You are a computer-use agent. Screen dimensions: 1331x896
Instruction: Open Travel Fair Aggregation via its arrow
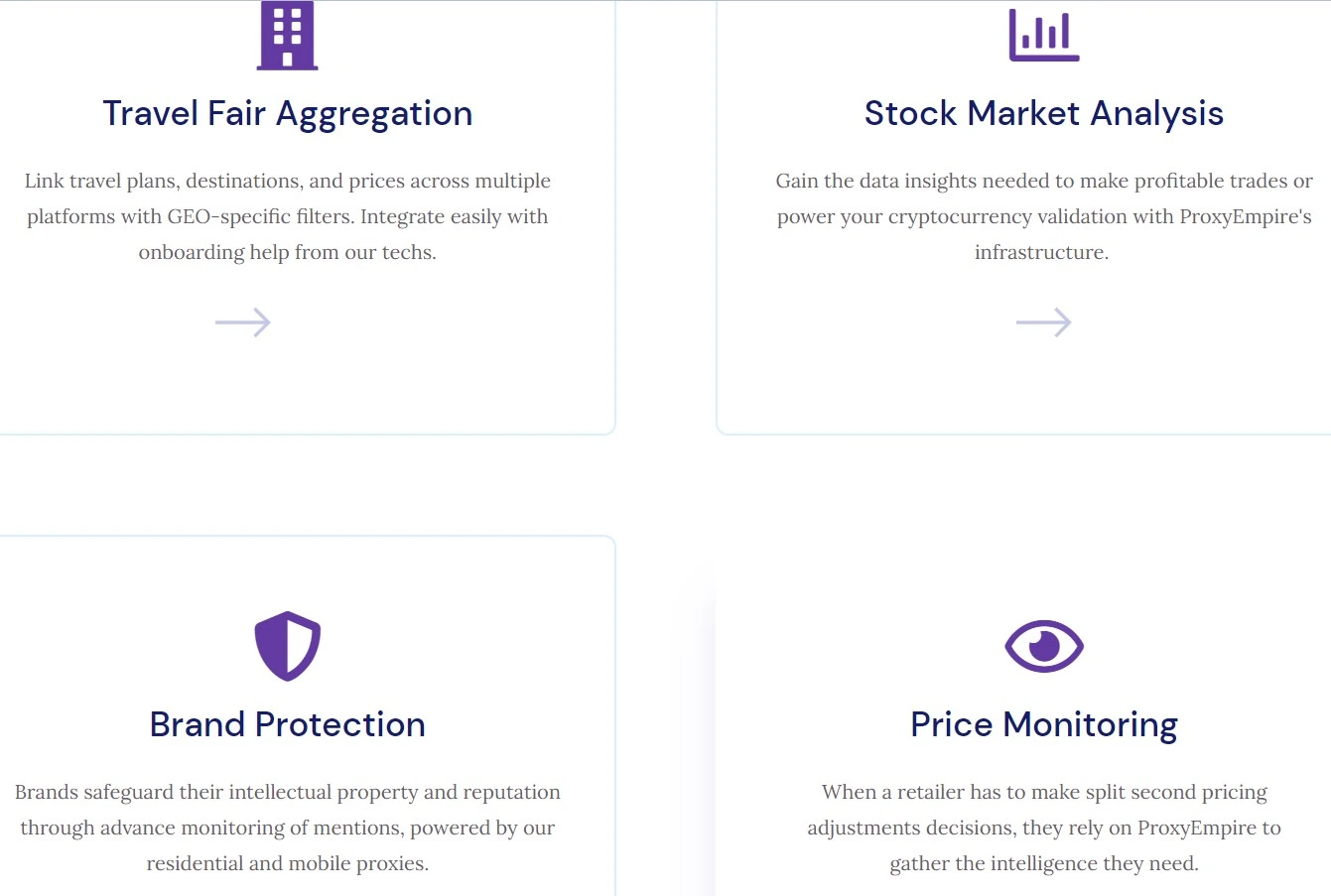243,322
